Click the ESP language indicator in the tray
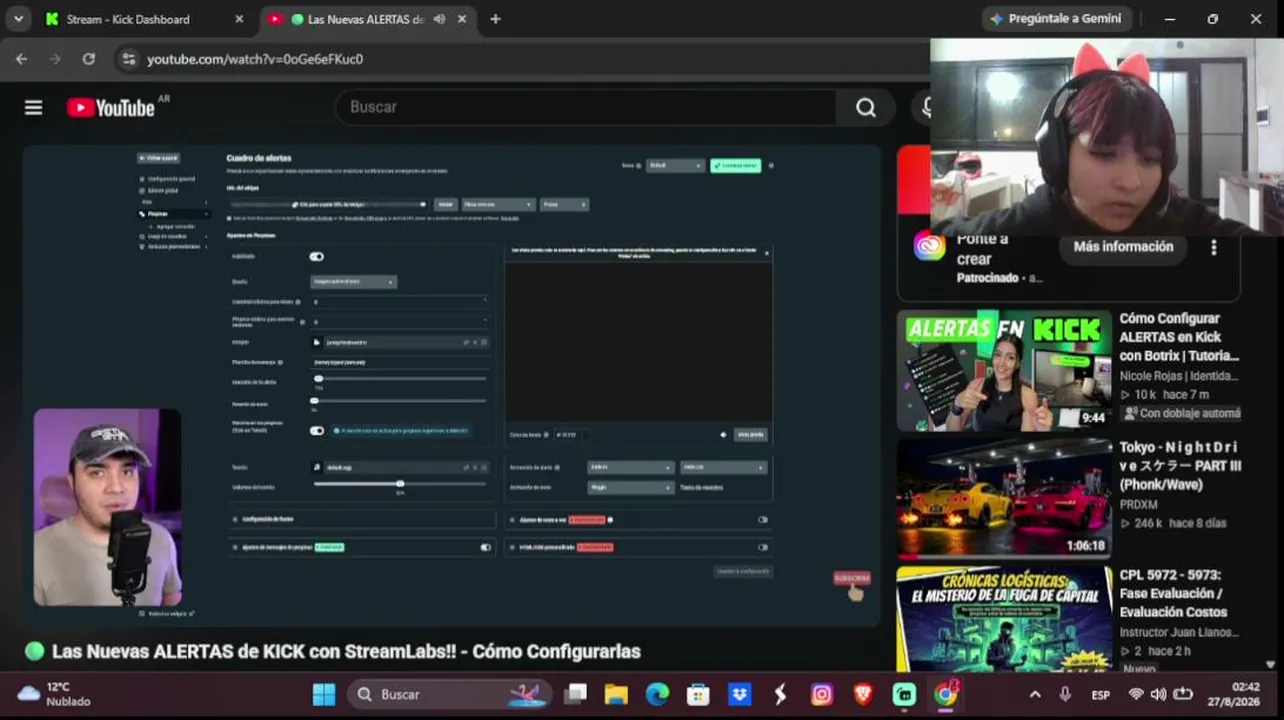1284x720 pixels. (x=1101, y=694)
